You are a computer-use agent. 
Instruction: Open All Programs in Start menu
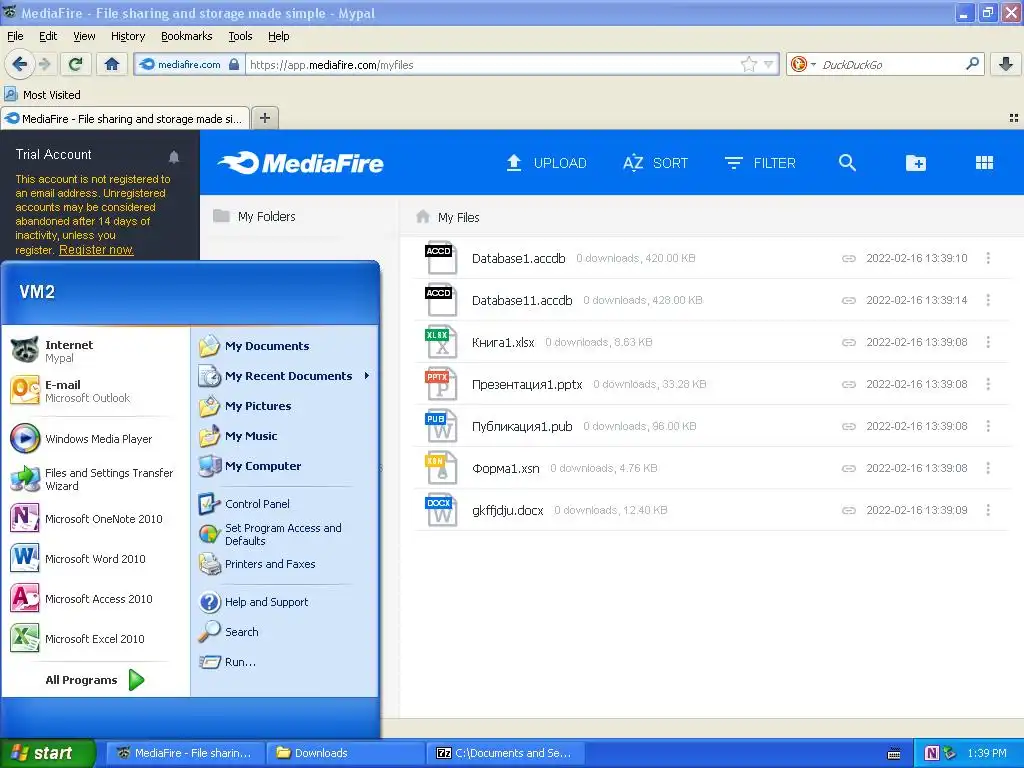94,680
